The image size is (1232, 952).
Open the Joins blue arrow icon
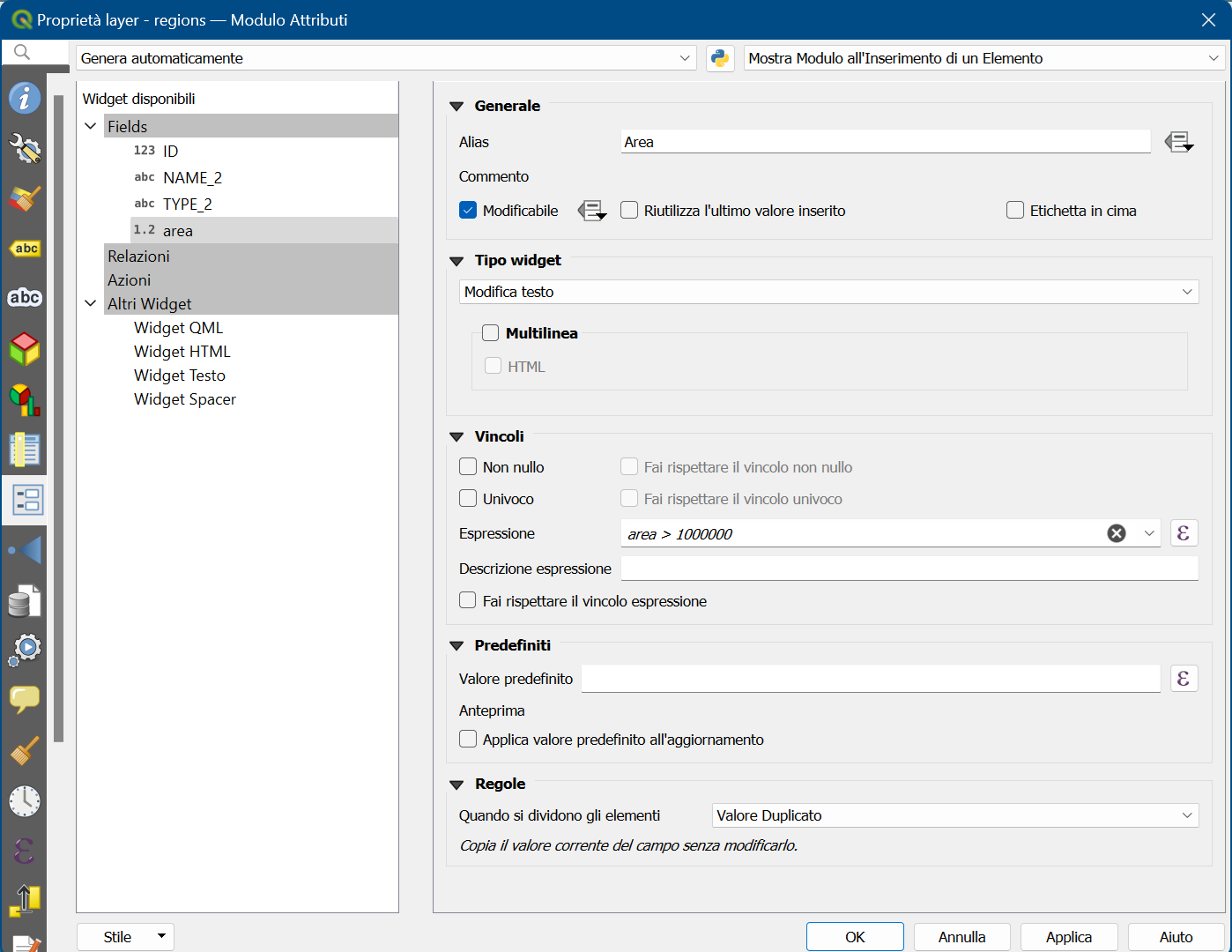click(x=25, y=550)
